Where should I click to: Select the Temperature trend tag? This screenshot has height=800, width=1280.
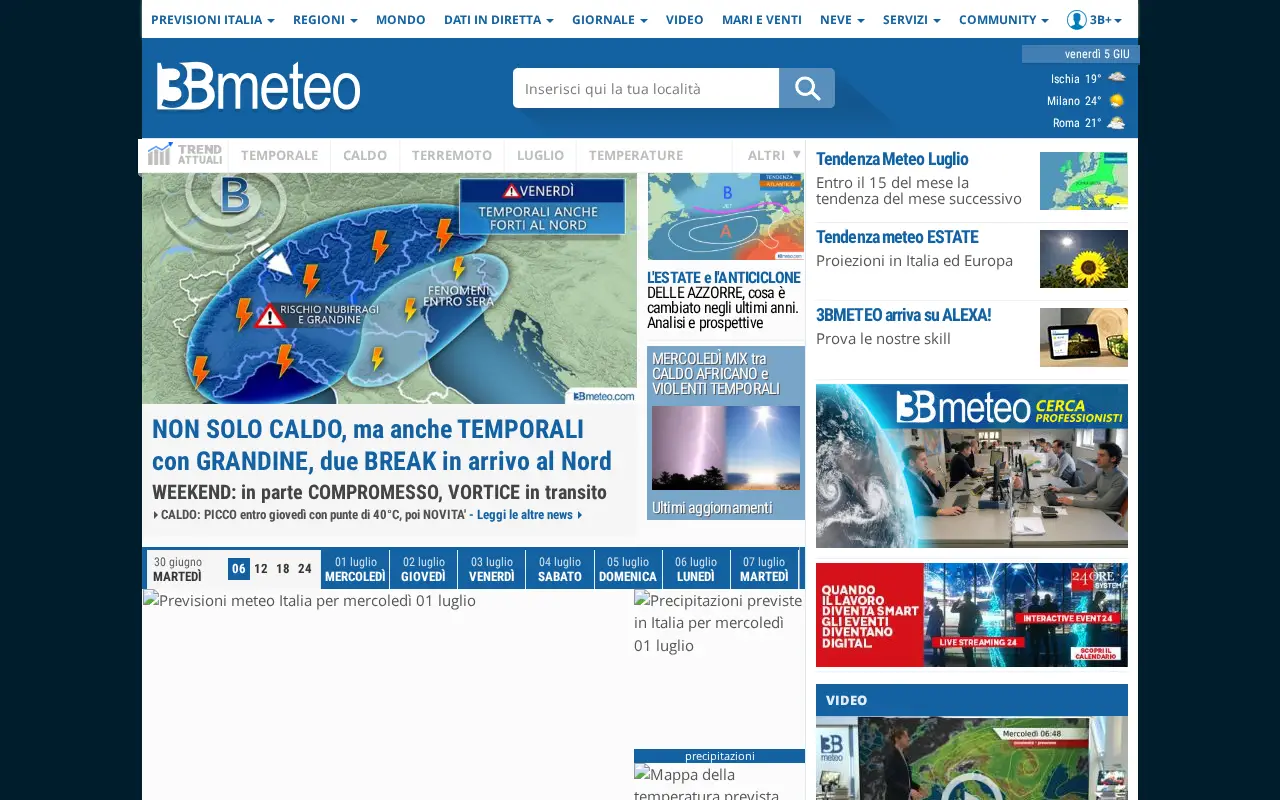tap(636, 155)
